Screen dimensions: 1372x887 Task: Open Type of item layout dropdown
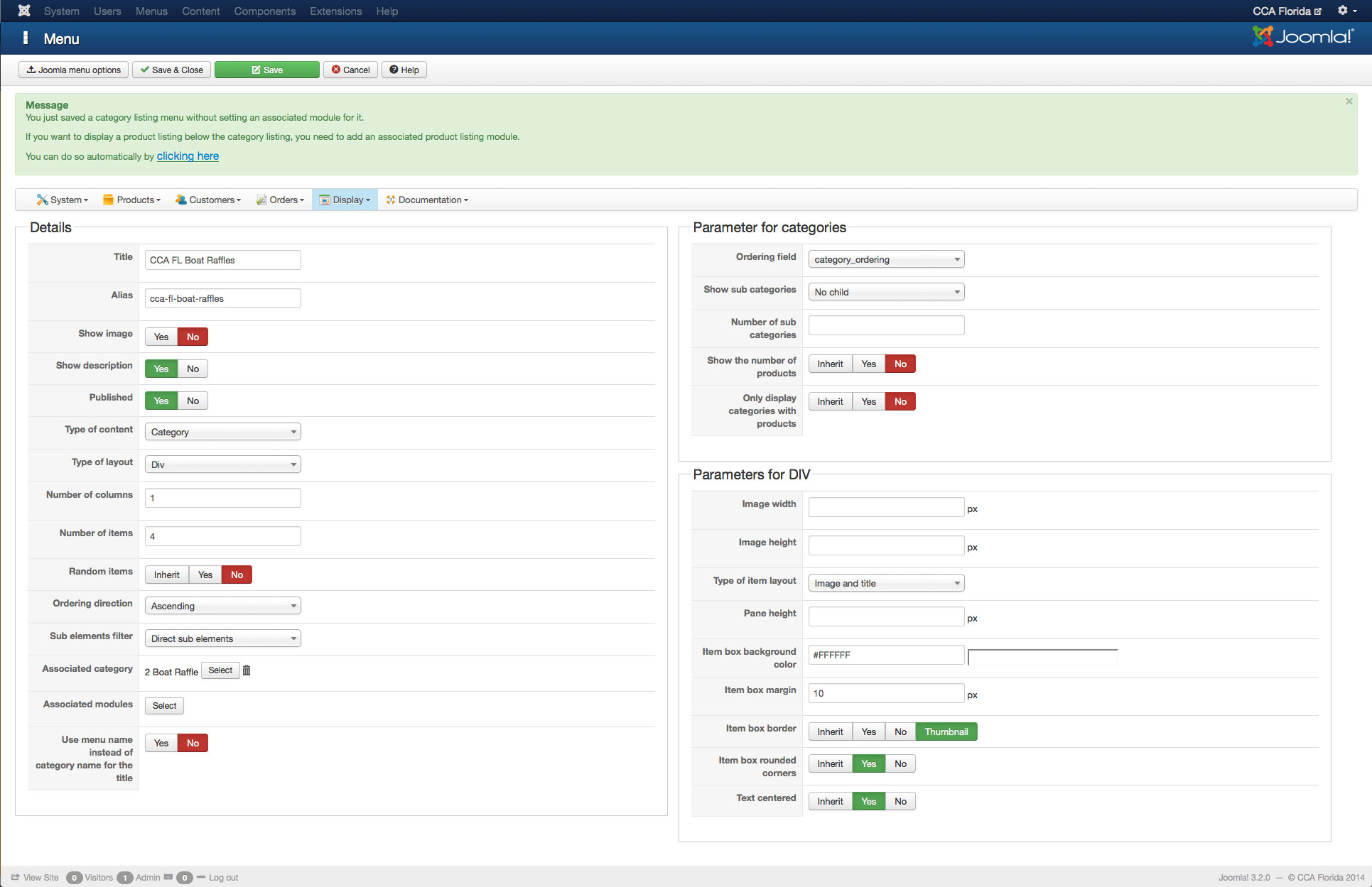pos(886,583)
